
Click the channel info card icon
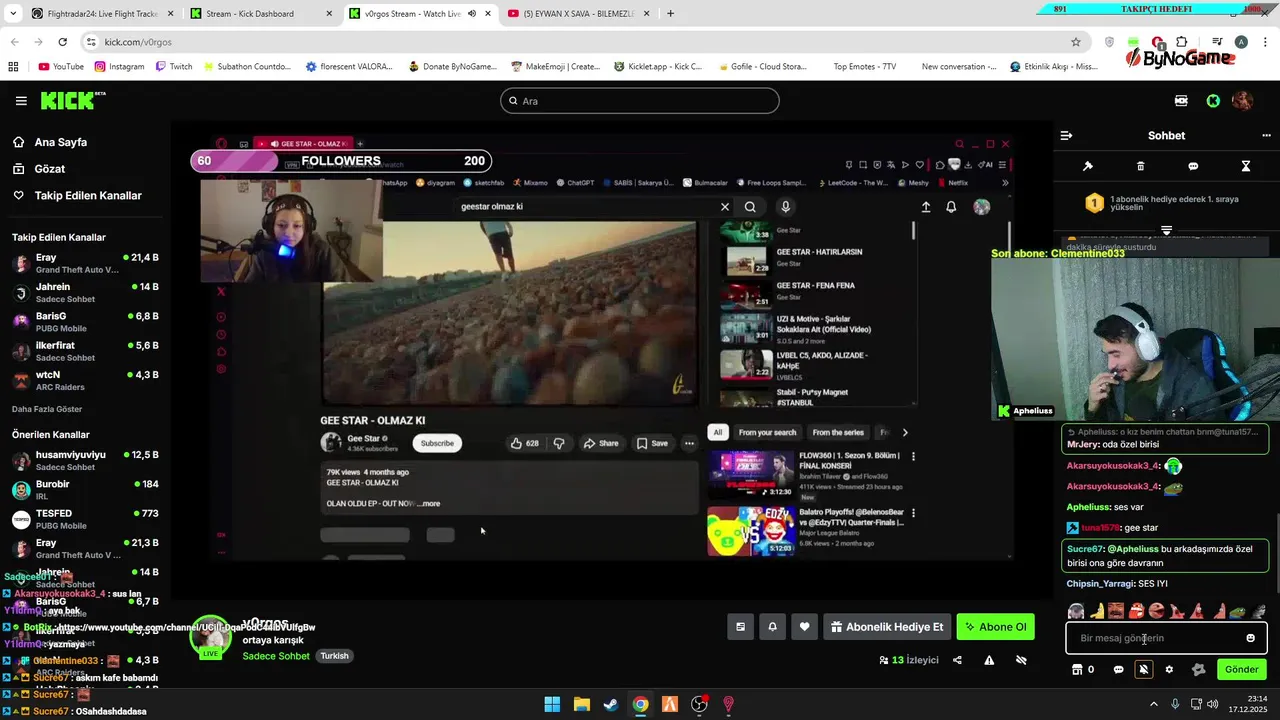tap(740, 627)
